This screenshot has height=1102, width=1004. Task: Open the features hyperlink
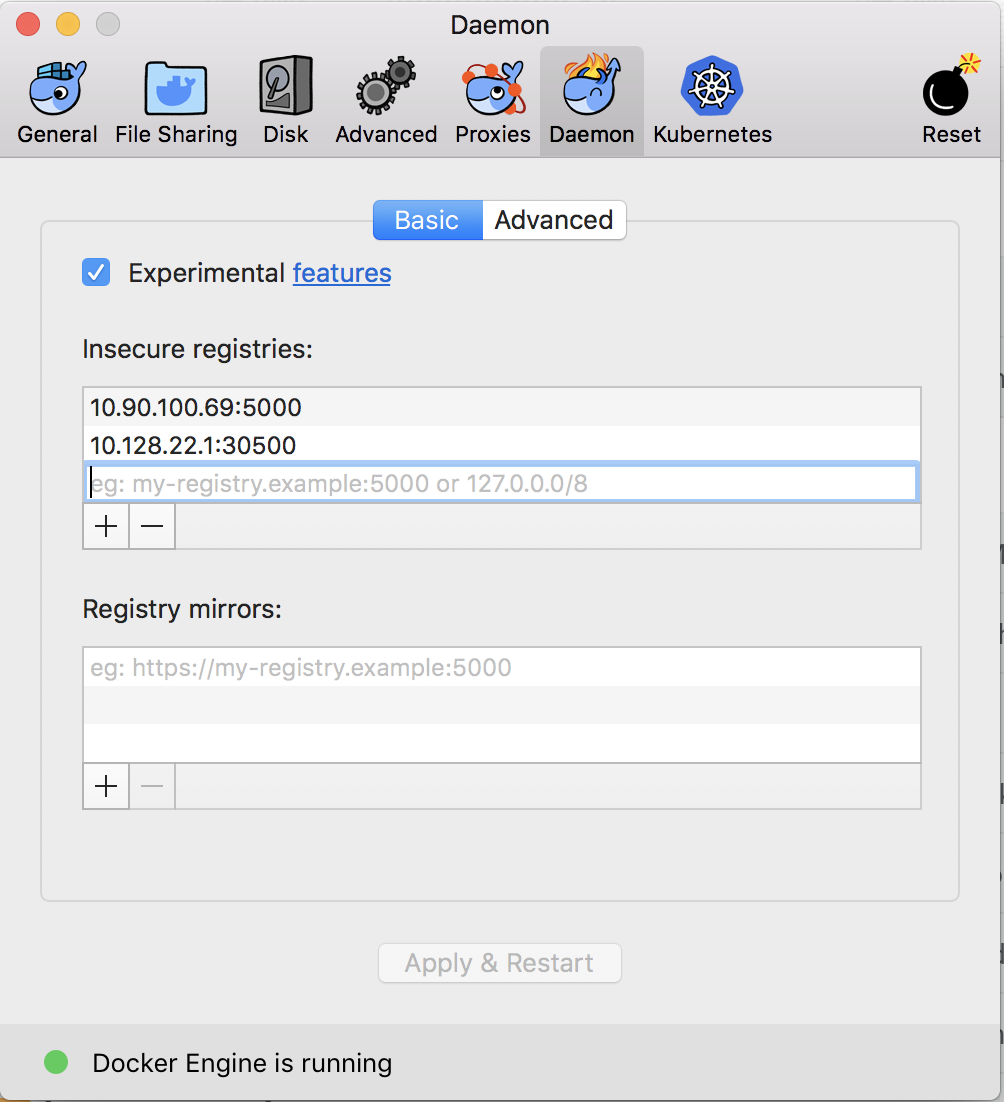(x=342, y=273)
